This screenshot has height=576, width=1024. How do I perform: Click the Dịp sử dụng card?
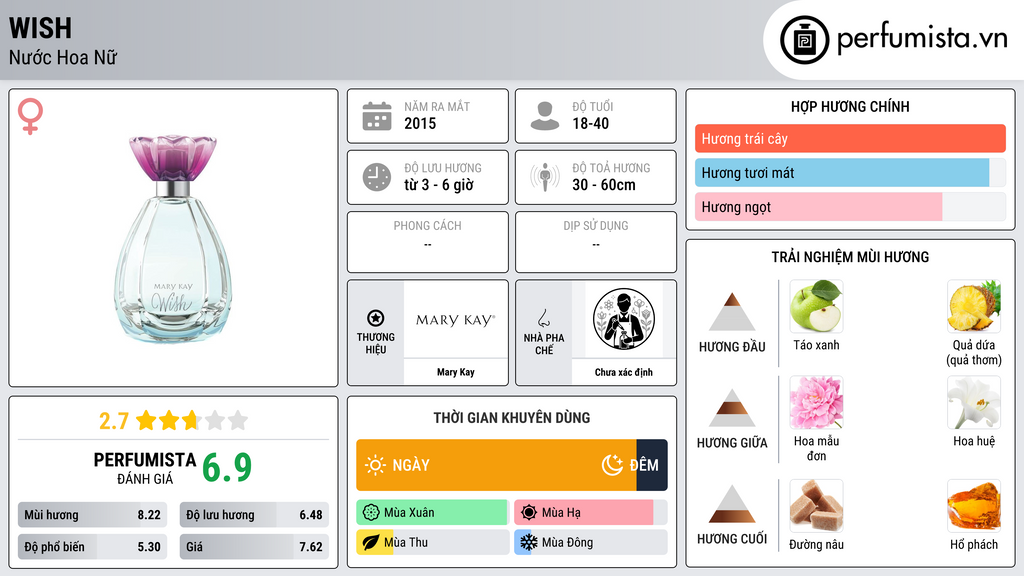coord(596,242)
